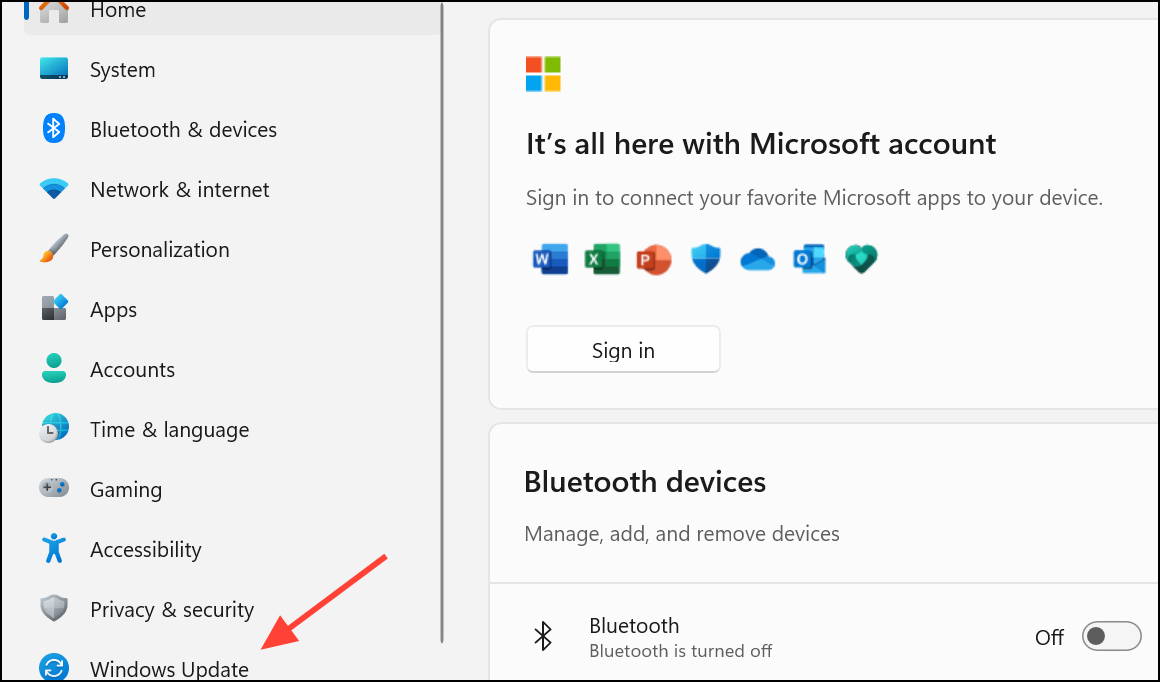Image resolution: width=1160 pixels, height=682 pixels.
Task: Go to Privacy & security settings
Action: coord(232,609)
